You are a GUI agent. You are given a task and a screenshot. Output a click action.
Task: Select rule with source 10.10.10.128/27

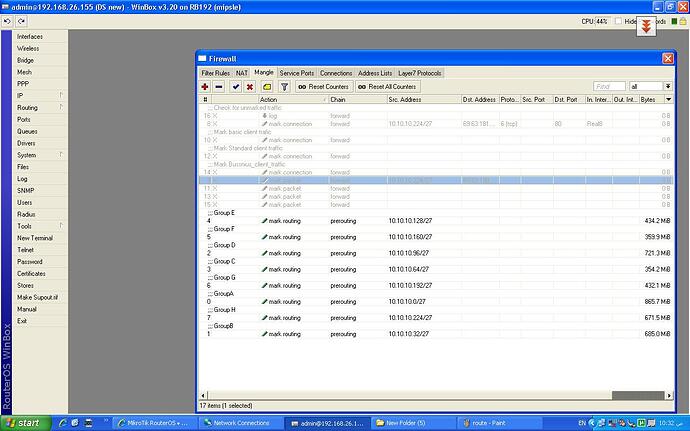click(x=436, y=221)
